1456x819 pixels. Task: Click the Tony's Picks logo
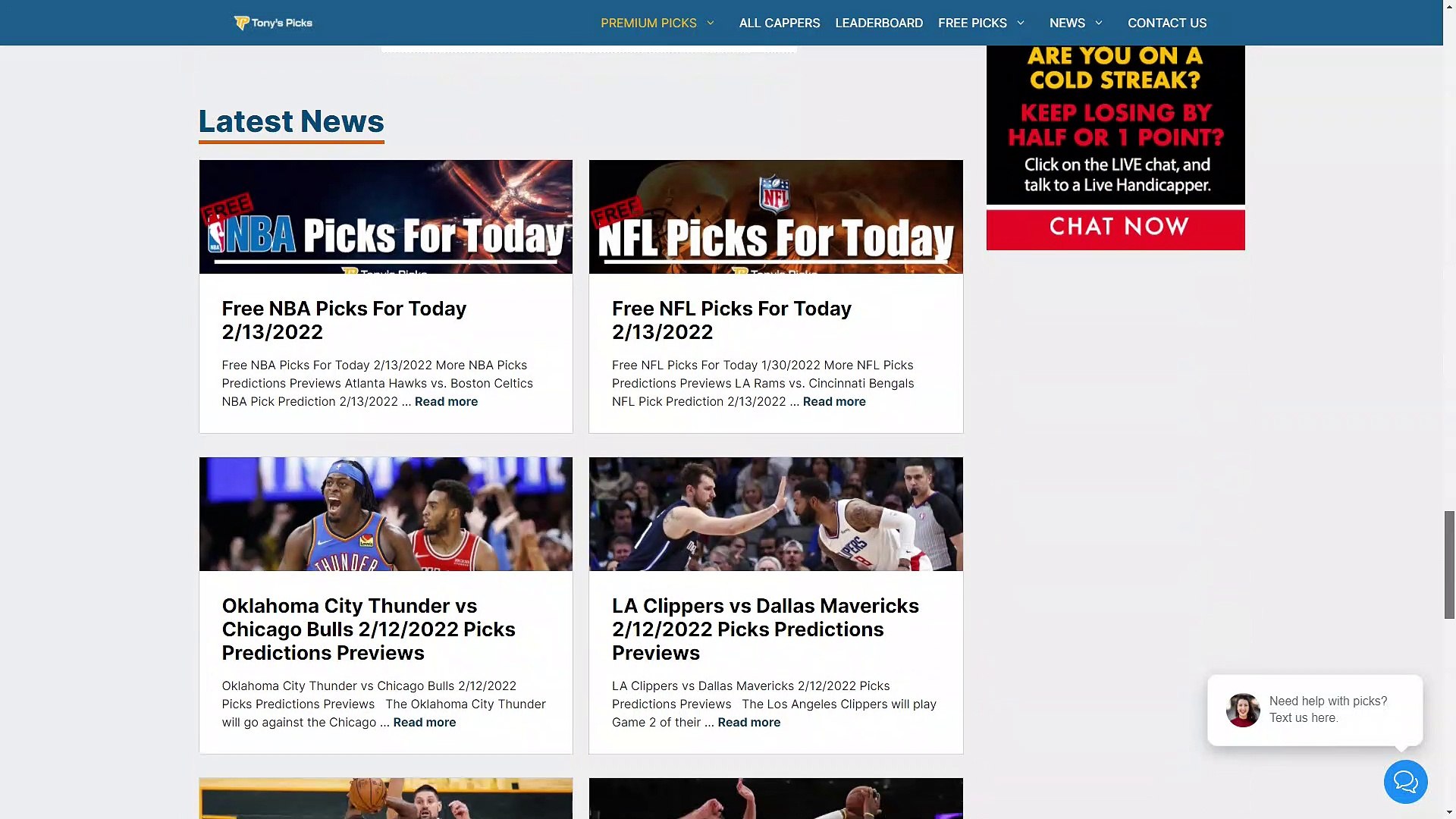click(x=273, y=23)
